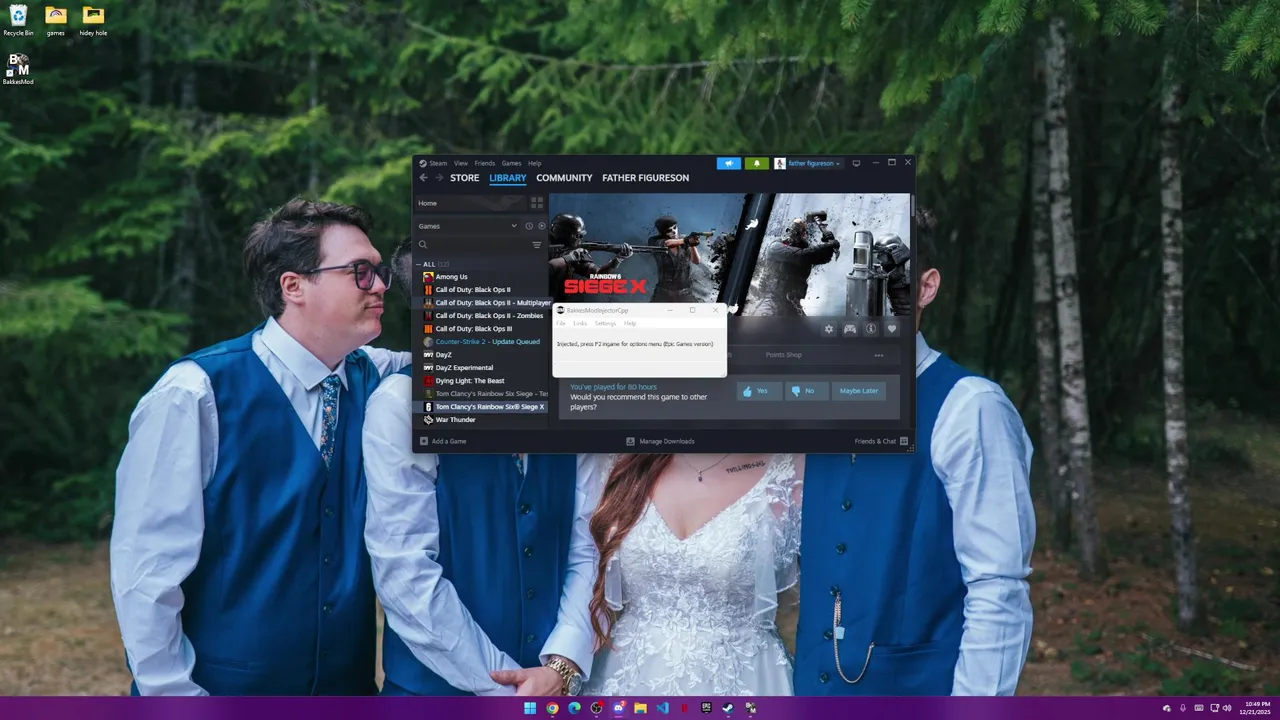The image size is (1280, 720).
Task: Go forward with Steam's right arrow
Action: pos(438,178)
